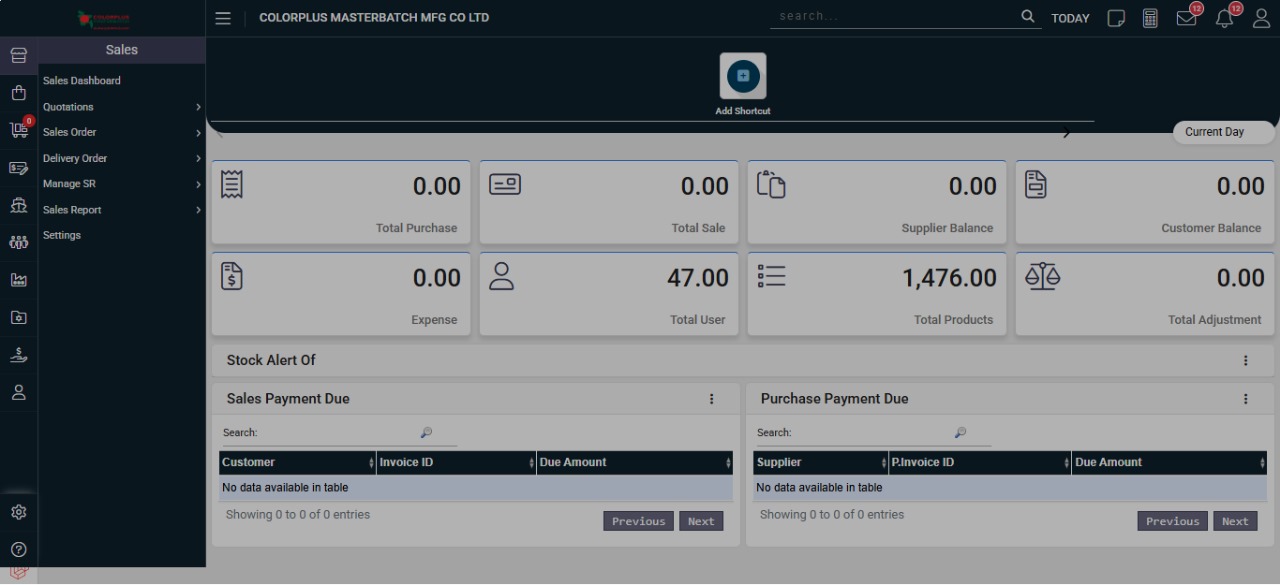Expand the Sales Report submenu
Screen dimensions: 1280x585
pos(120,210)
